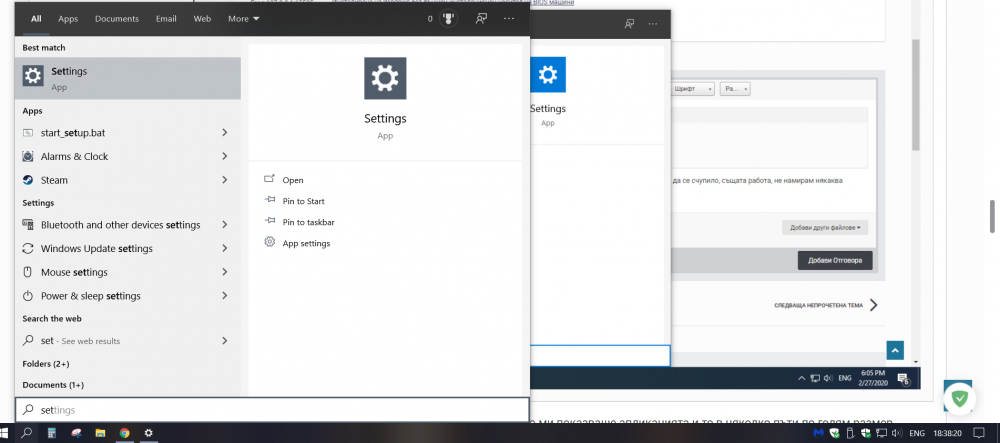
Task: Choose Pin to Start for Settings
Action: [293, 201]
